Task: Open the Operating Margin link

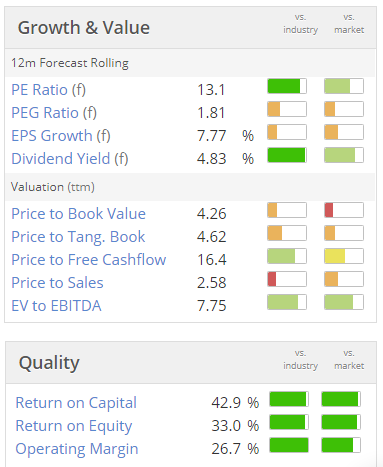Action: (77, 449)
